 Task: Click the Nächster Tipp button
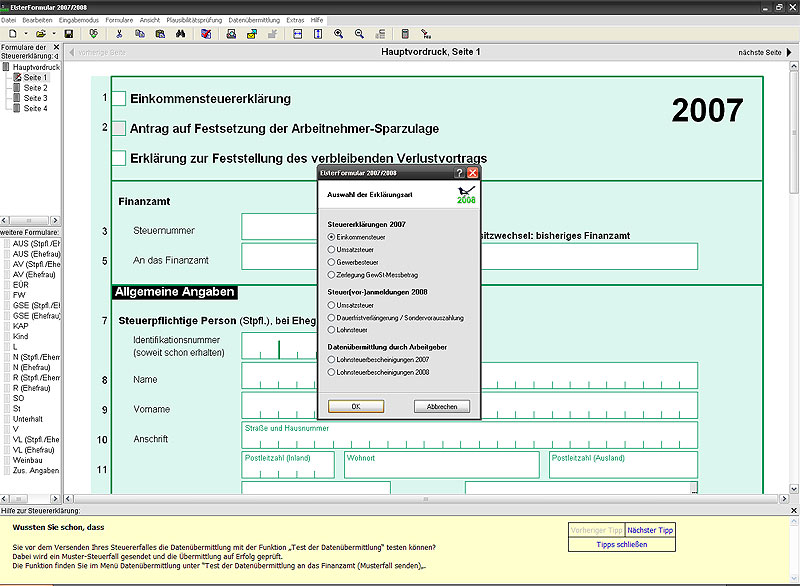coord(650,530)
